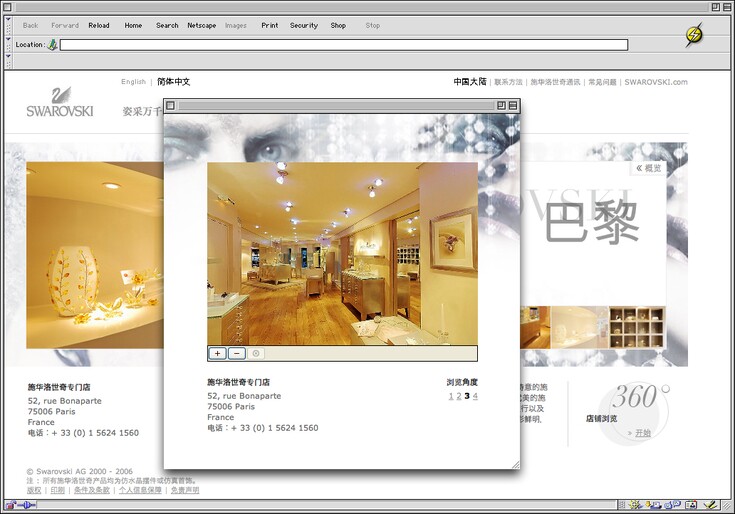Open Composer via the pen icon in component bar
Screen dimensions: 735x514
(x=711, y=505)
